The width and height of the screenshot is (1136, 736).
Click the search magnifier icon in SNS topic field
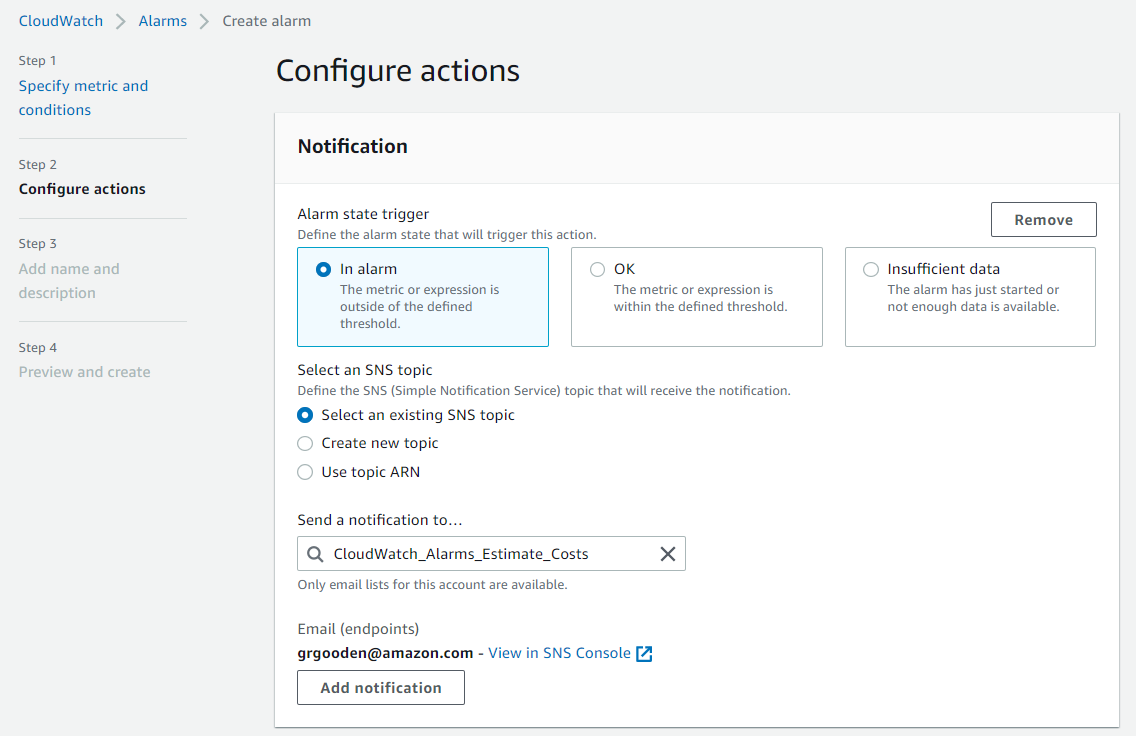[x=314, y=553]
